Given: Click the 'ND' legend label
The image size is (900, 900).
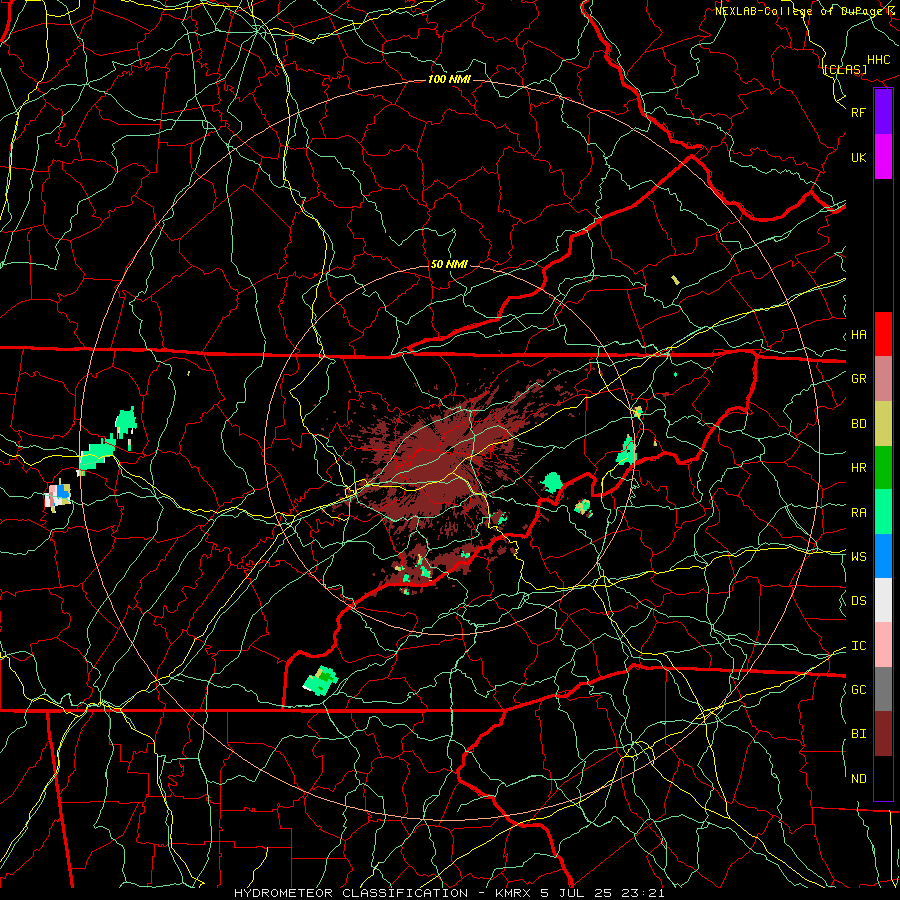Looking at the screenshot, I should point(858,779).
